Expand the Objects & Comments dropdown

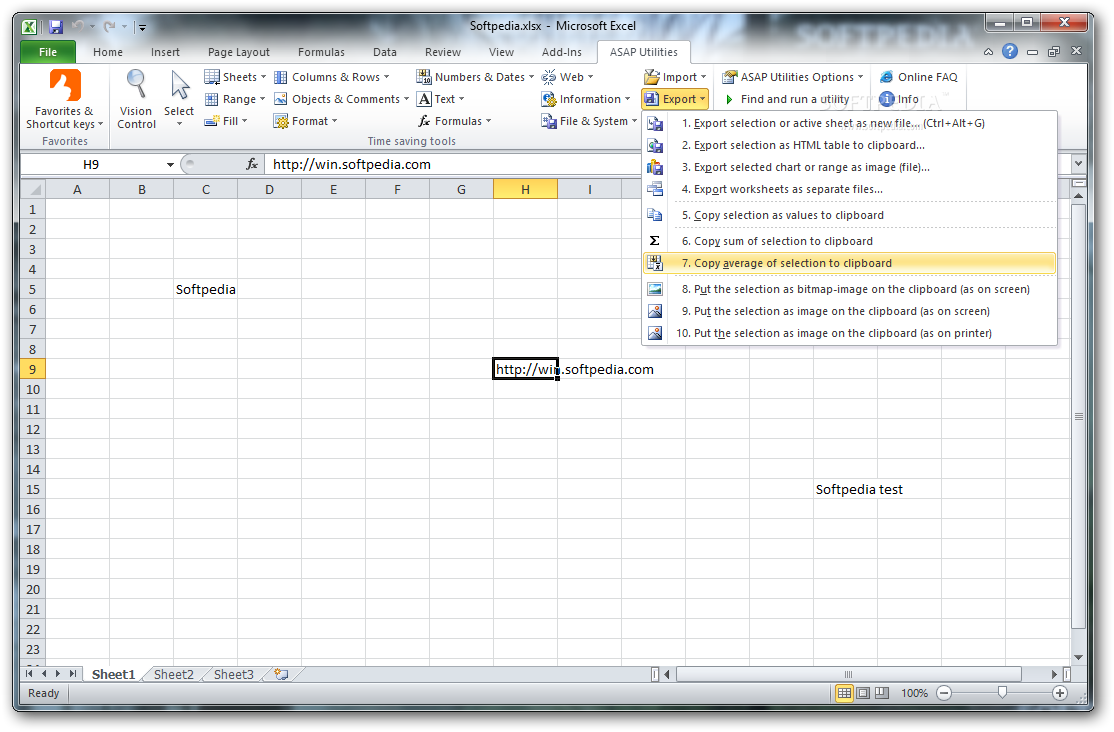pyautogui.click(x=342, y=99)
